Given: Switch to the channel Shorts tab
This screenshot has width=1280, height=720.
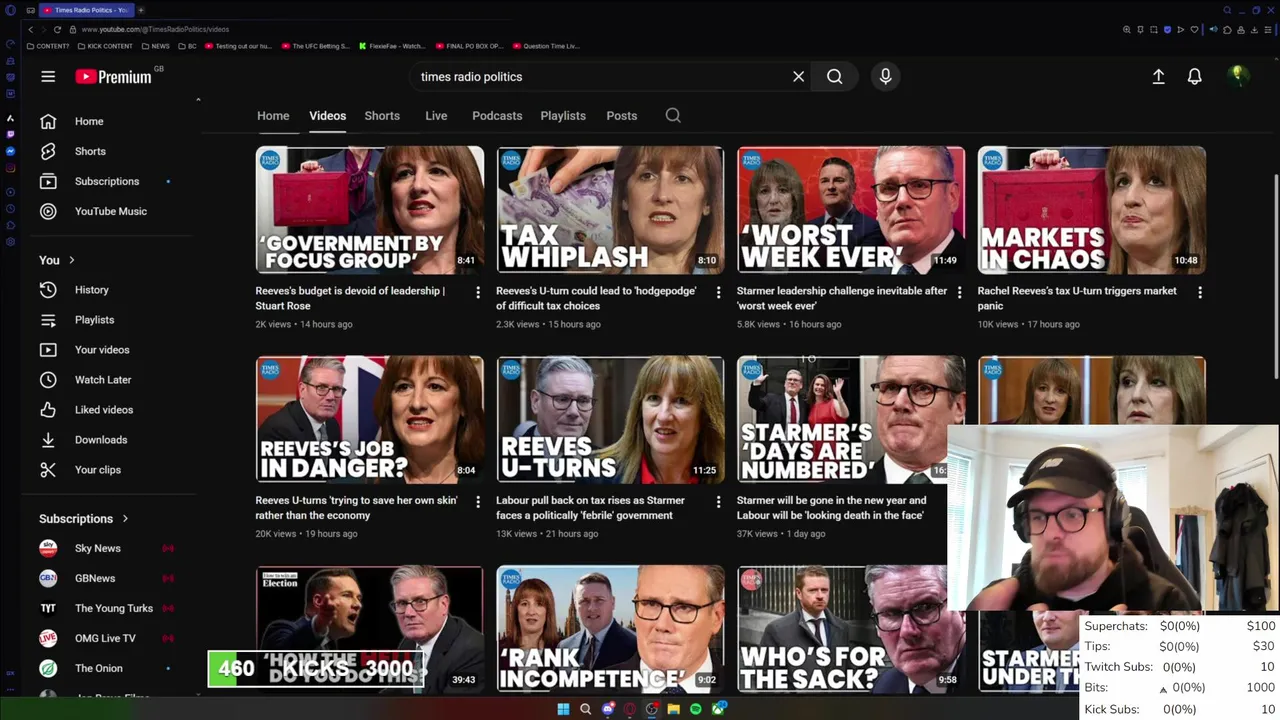Looking at the screenshot, I should (382, 116).
